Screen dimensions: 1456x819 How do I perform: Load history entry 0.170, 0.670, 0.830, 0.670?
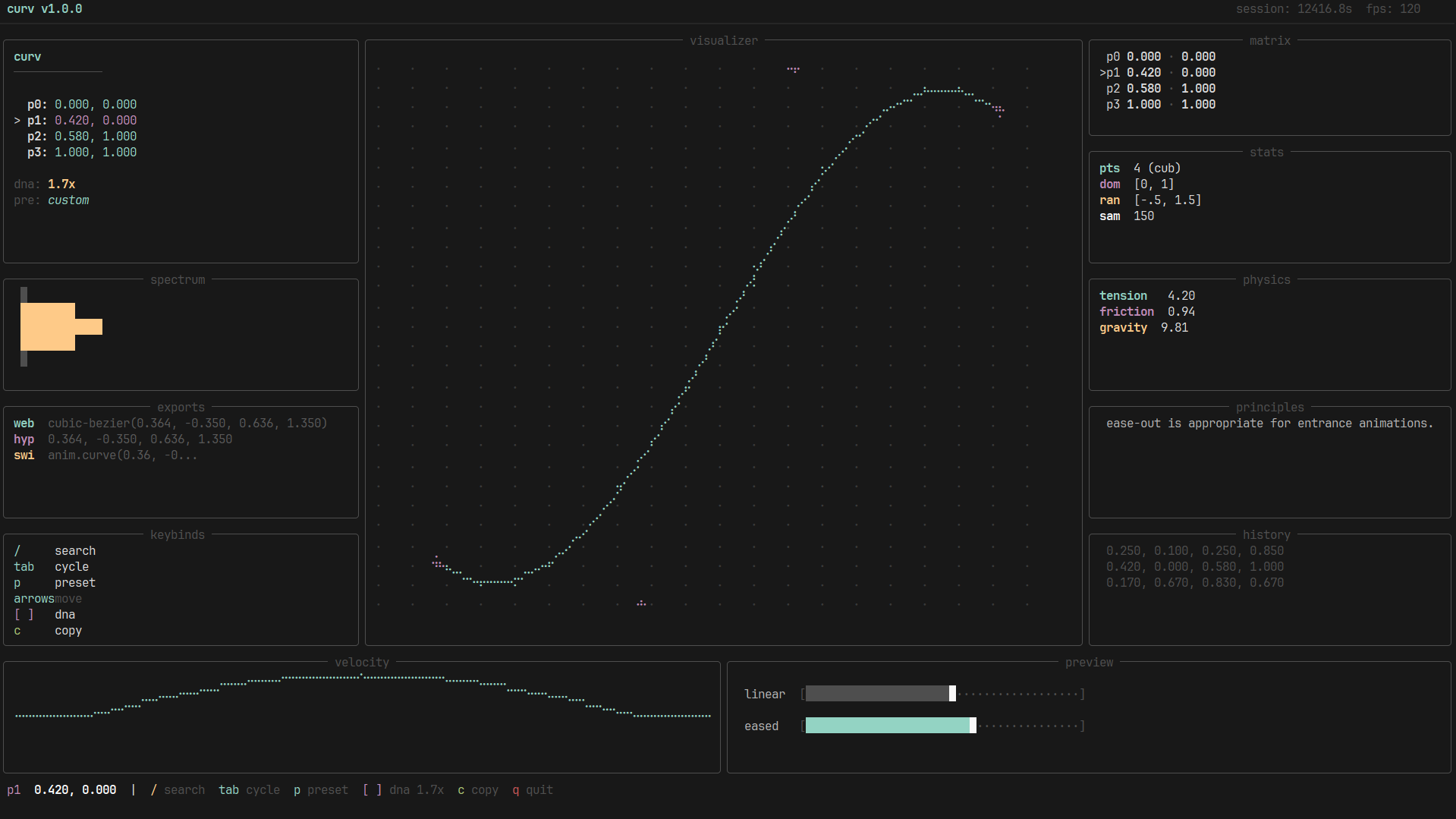[1195, 583]
